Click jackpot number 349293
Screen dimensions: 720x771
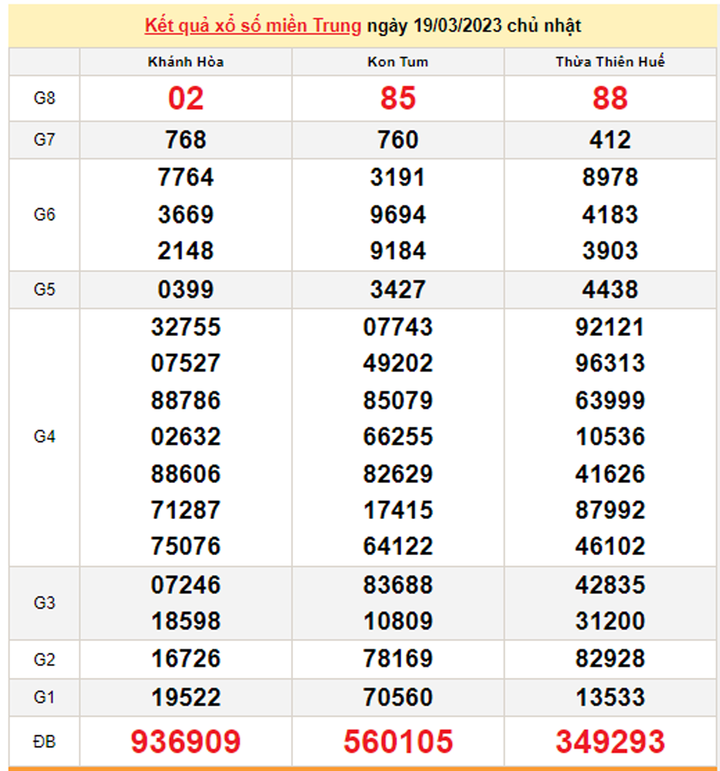click(x=610, y=741)
